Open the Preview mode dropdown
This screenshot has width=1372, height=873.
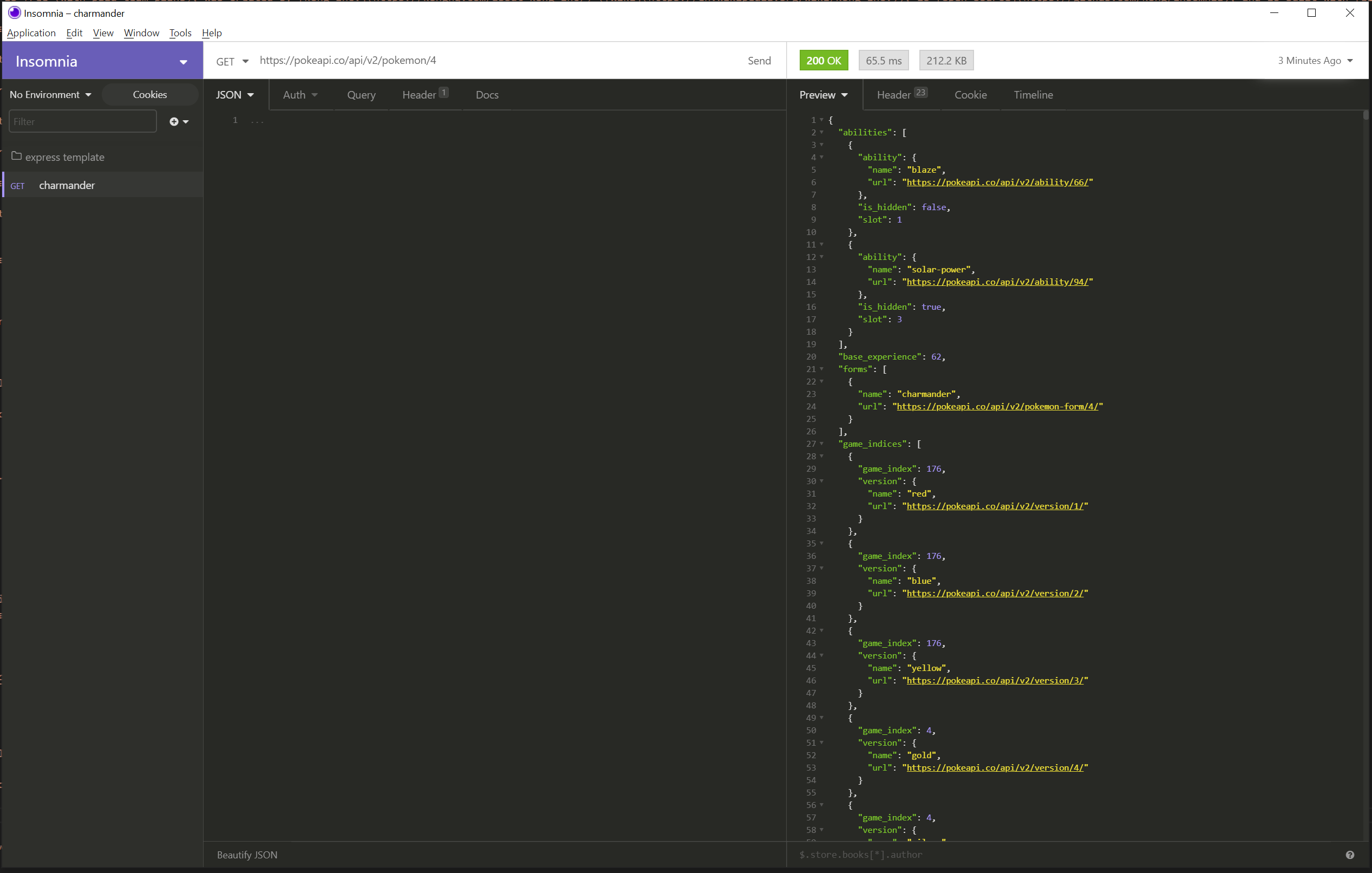pos(824,95)
